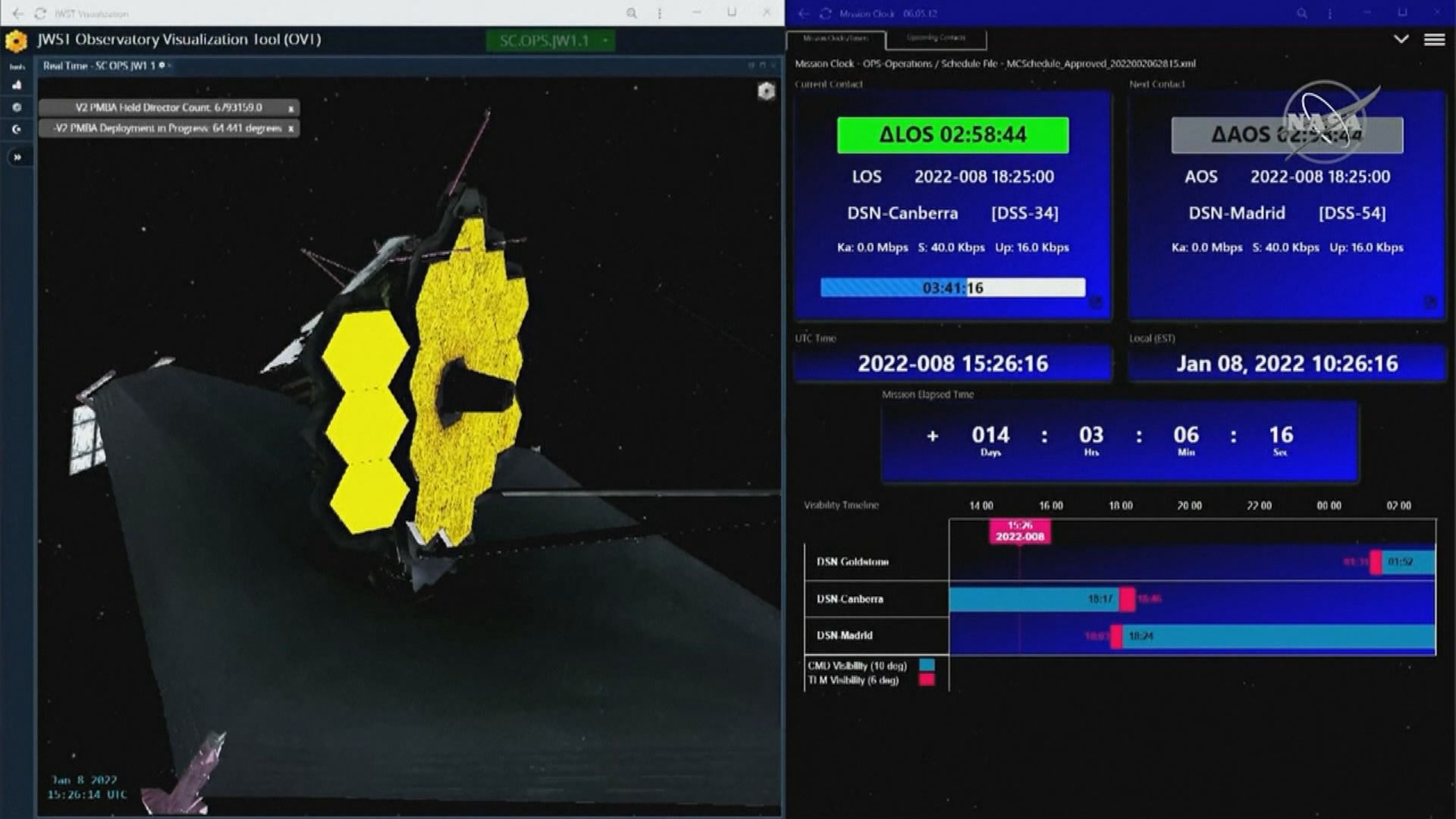Image resolution: width=1456 pixels, height=819 pixels.
Task: Click the circular target icon in sidebar
Action: click(x=17, y=108)
